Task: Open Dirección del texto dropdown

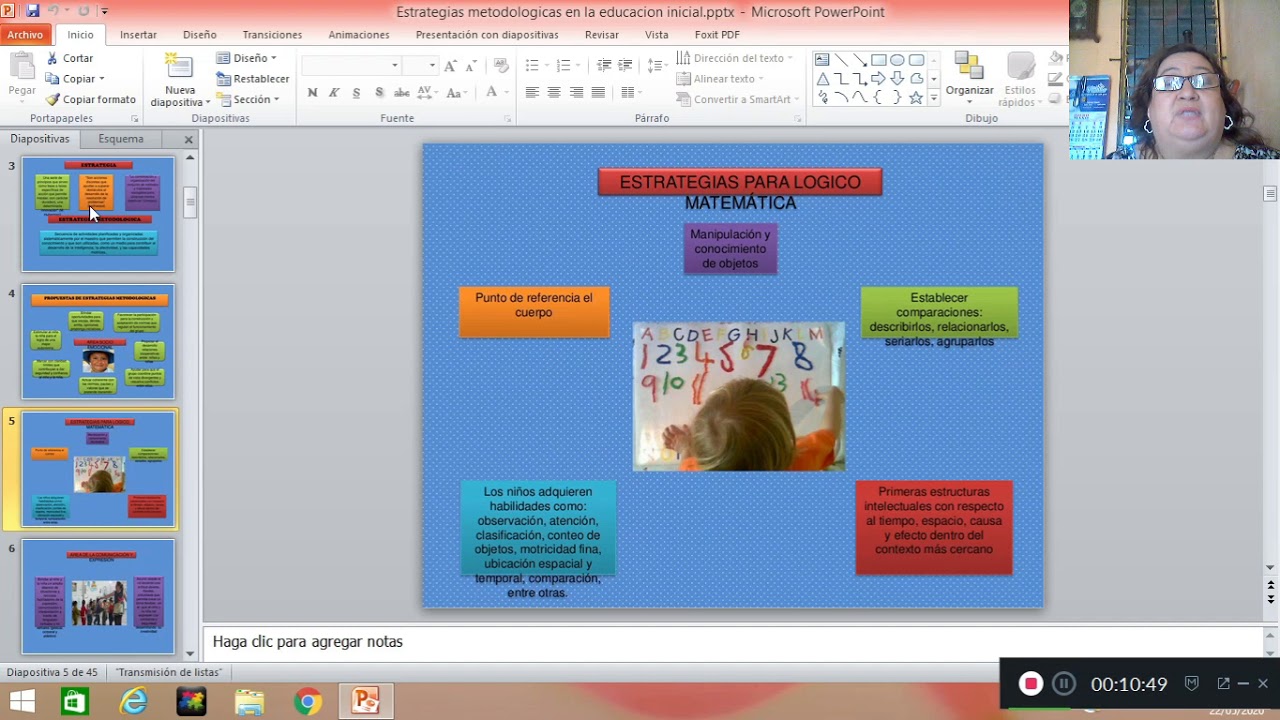Action: [735, 58]
